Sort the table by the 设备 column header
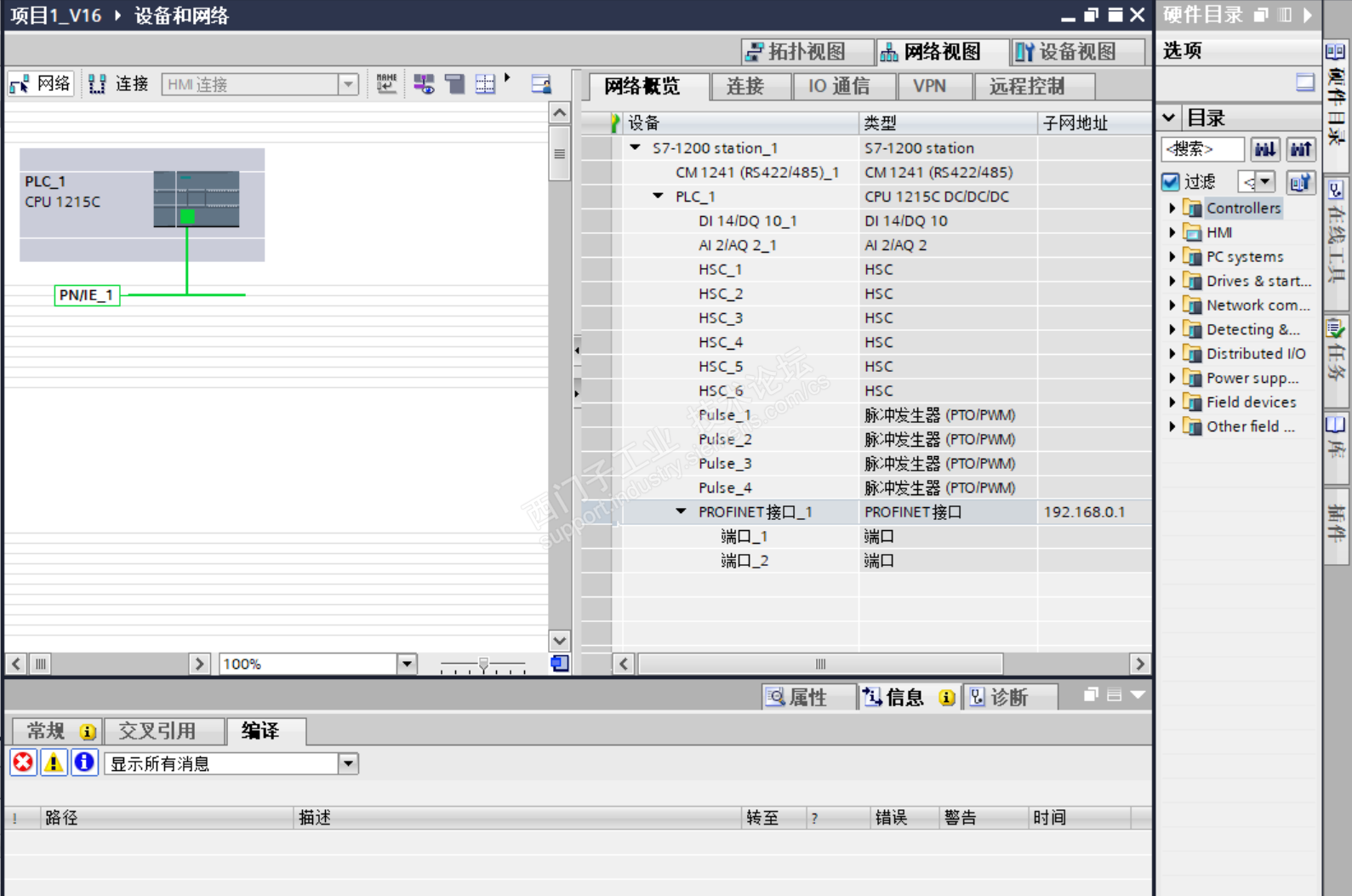 tap(740, 123)
